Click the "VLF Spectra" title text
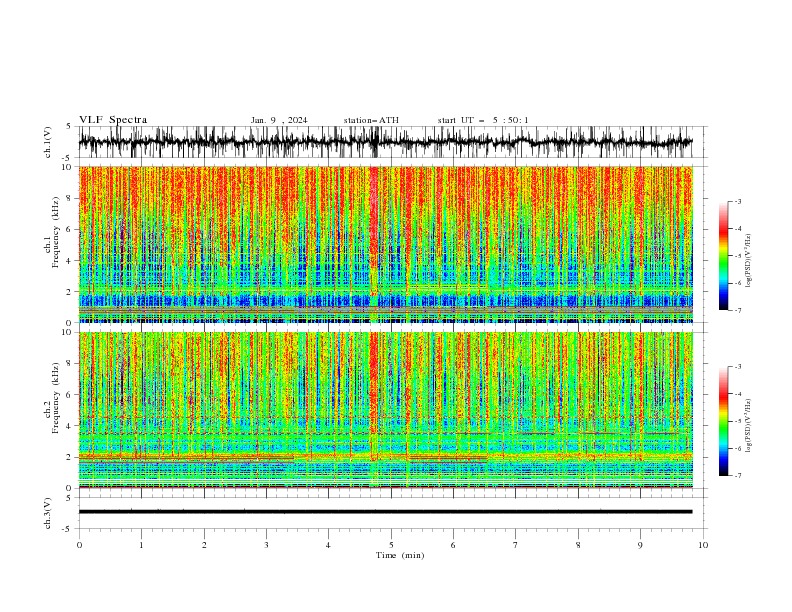792x612 pixels. tap(113, 120)
